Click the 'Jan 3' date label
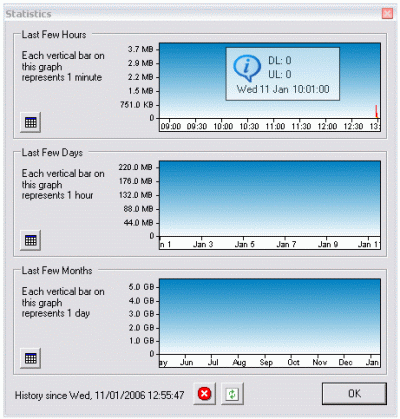 (203, 244)
